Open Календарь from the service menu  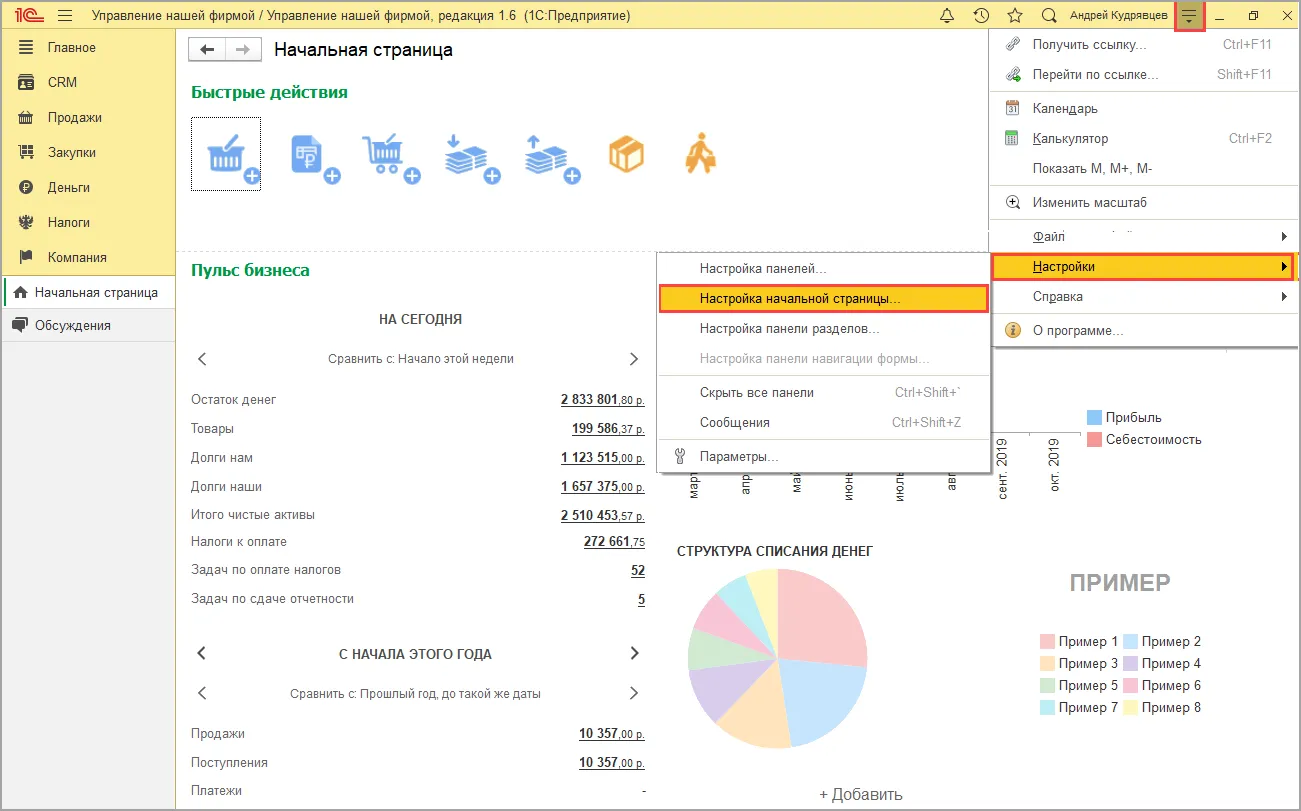[1143, 108]
